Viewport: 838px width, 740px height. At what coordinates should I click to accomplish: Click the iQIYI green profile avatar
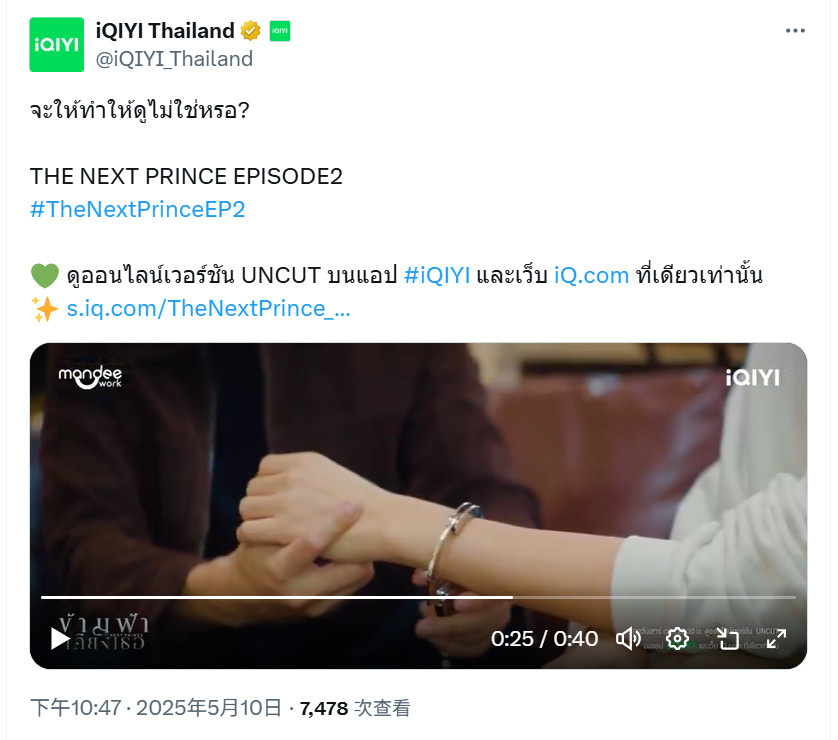tap(57, 44)
